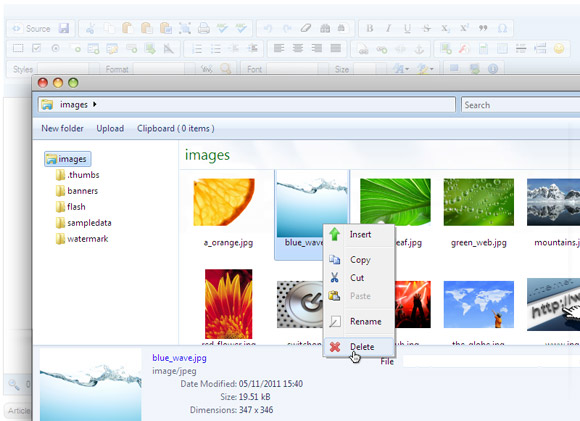
Task: Click the Find binoculars icon
Action: [x=325, y=28]
